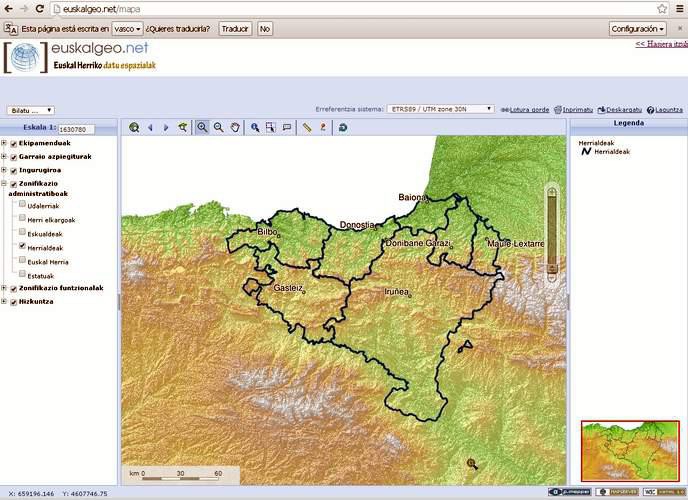Toggle the Euskal Herria layer checkbox
The width and height of the screenshot is (688, 500).
pos(21,260)
